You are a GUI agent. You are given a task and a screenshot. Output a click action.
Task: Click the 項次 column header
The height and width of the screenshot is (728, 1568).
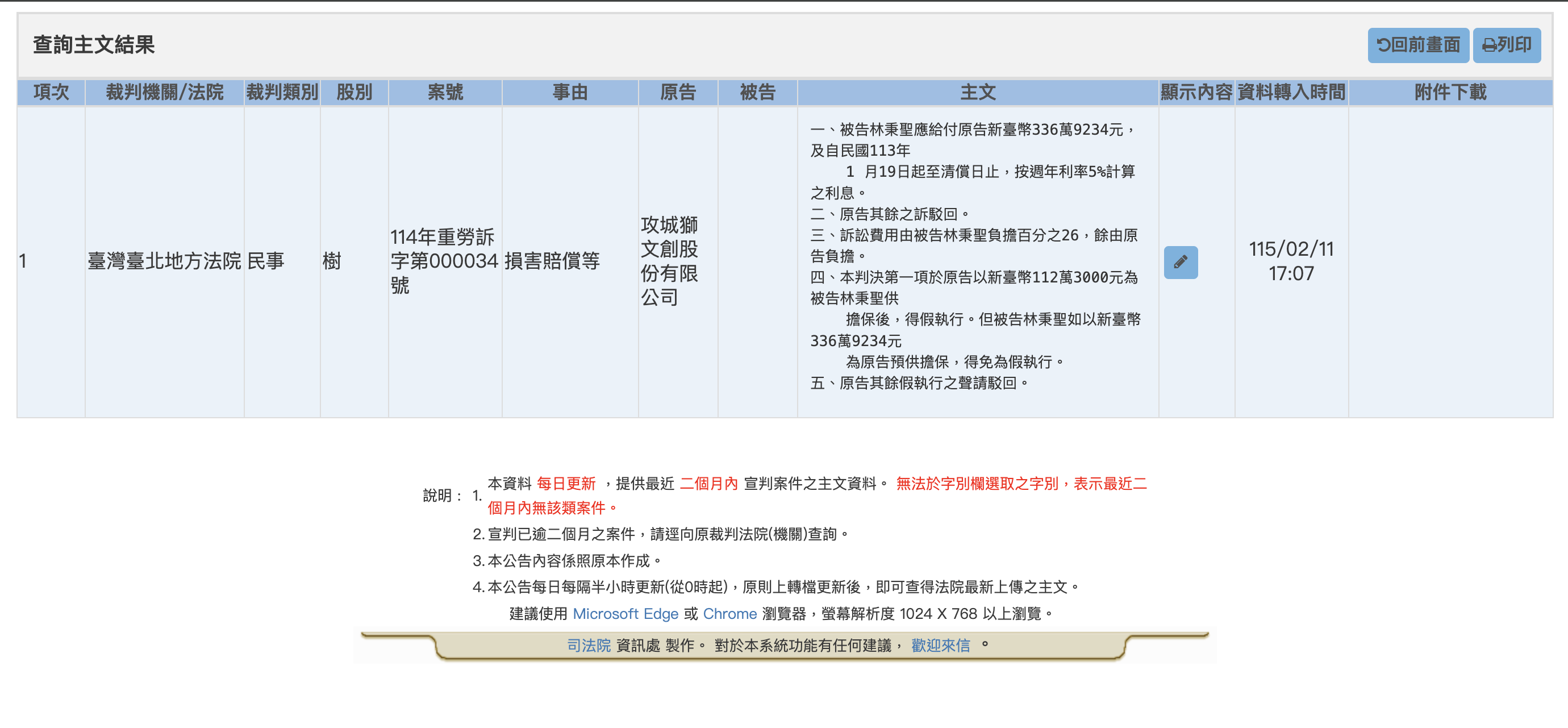tap(51, 93)
